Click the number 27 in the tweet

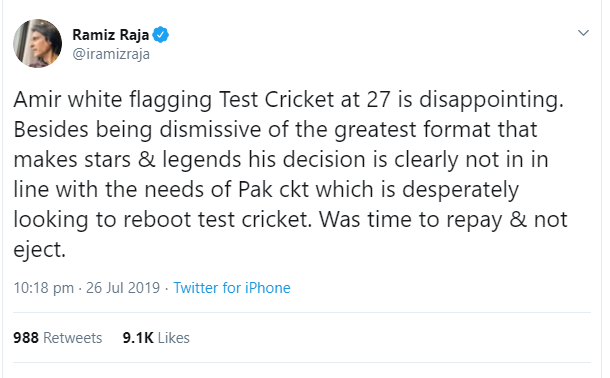(x=378, y=100)
